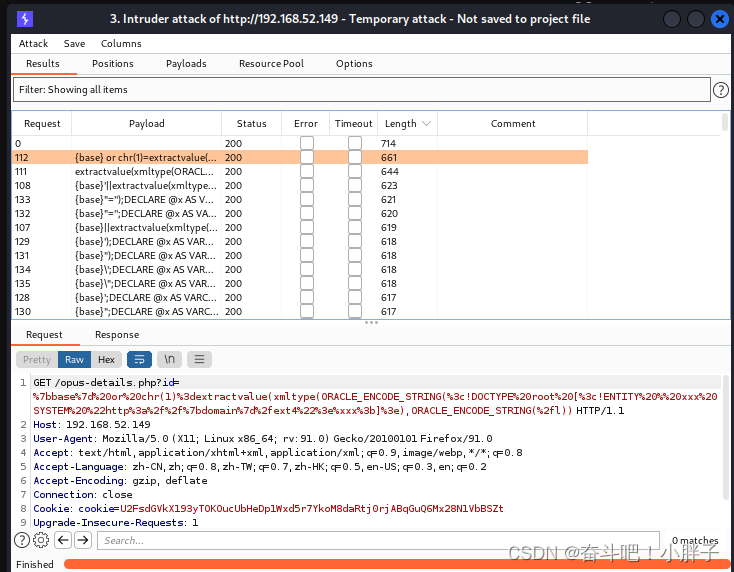This screenshot has width=734, height=572.
Task: Tick the Error checkbox for request 108
Action: click(x=307, y=185)
